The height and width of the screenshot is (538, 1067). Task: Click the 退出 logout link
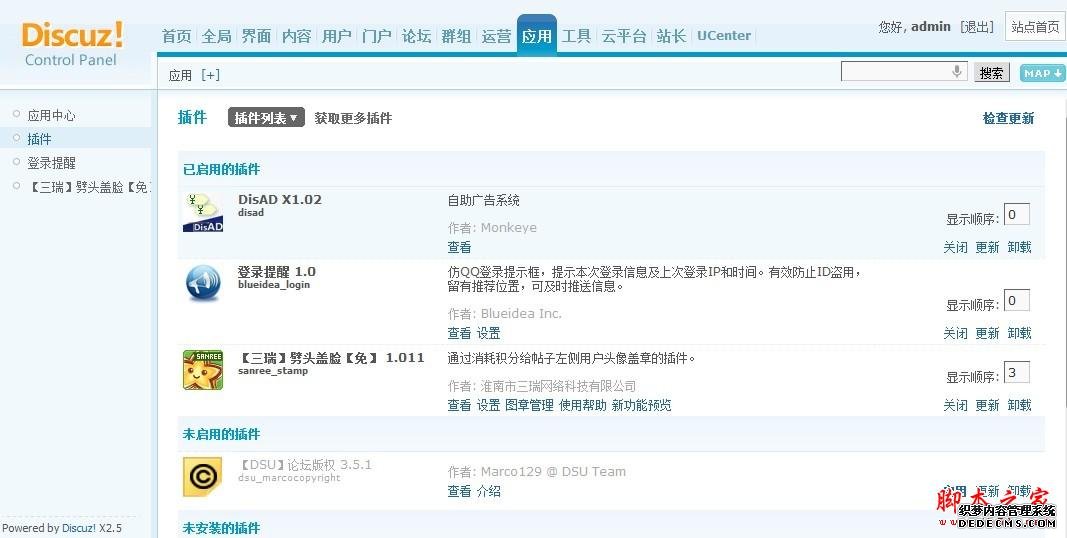coord(977,27)
